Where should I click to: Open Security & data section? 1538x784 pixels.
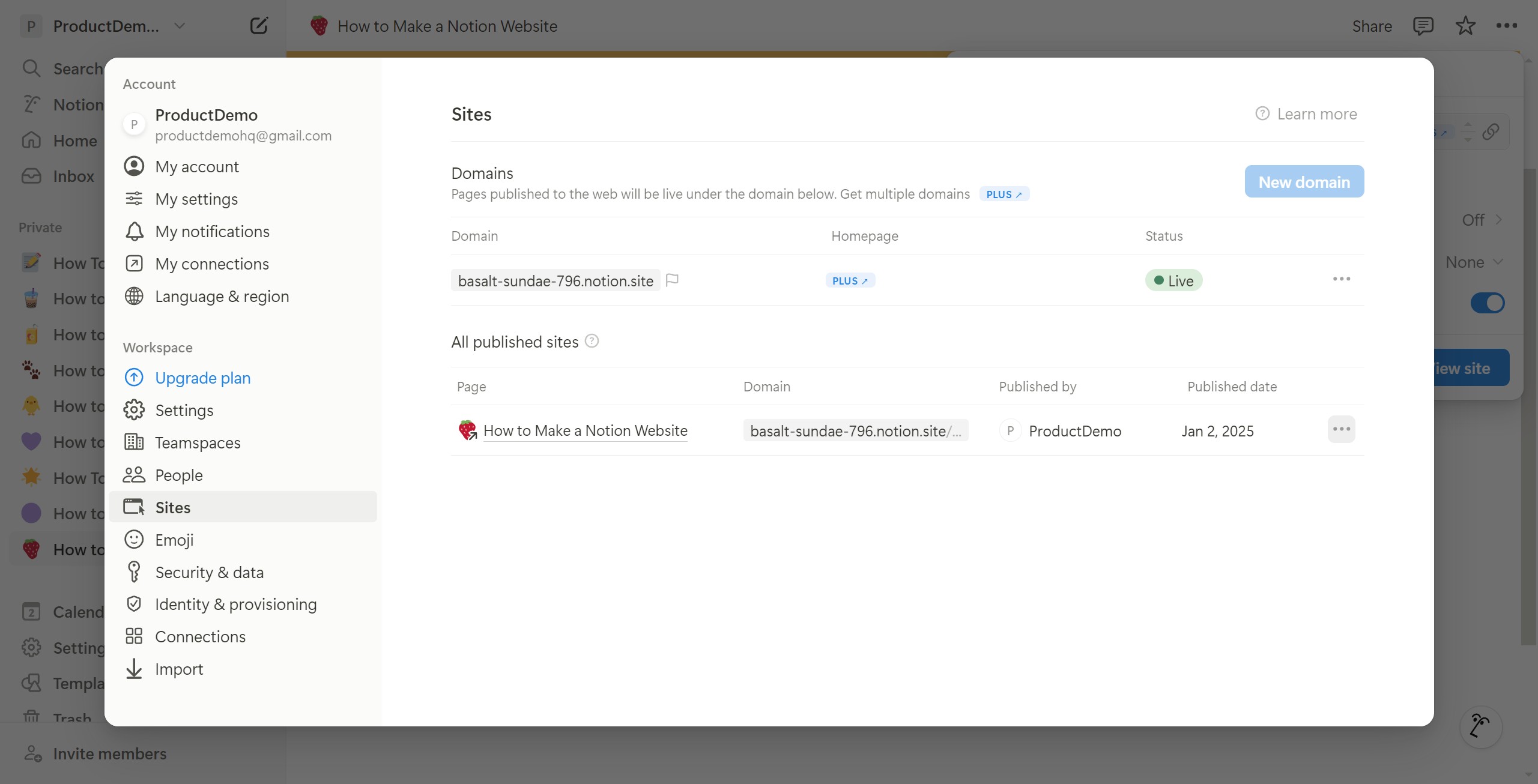tap(243, 572)
